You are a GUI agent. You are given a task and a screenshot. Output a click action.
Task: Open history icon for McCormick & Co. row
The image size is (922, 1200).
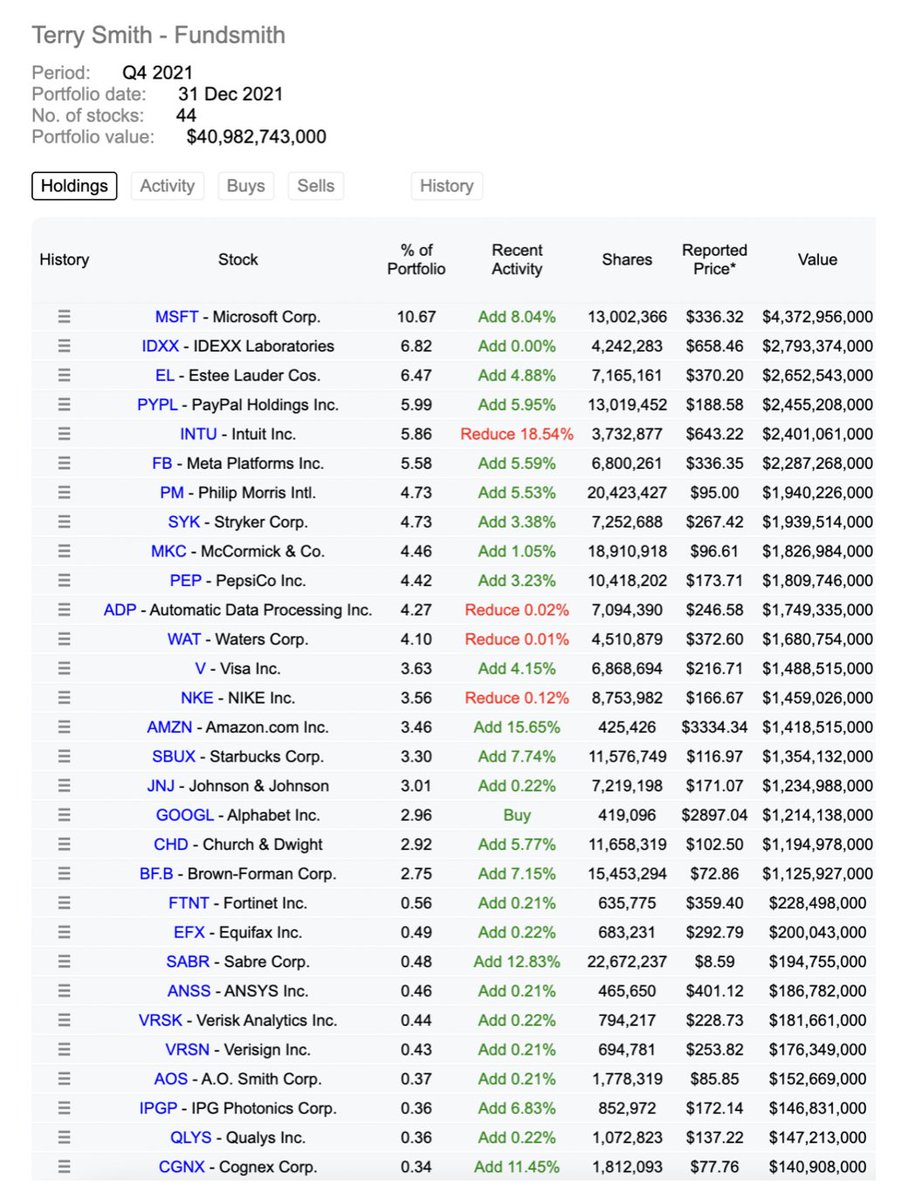(x=64, y=552)
